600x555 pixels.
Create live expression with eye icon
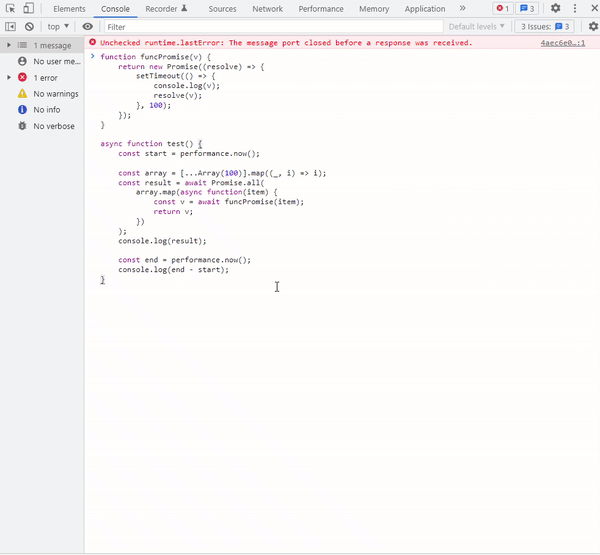(x=88, y=26)
